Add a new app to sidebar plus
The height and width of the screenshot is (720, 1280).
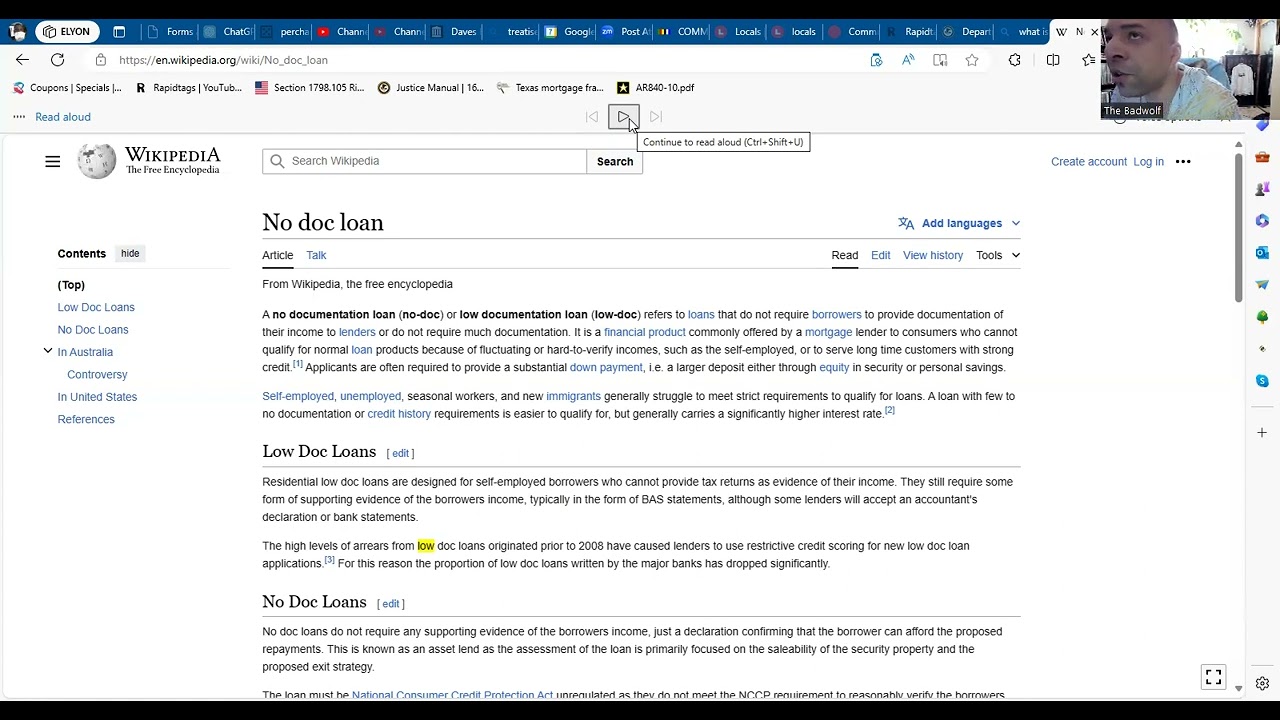pos(1262,432)
